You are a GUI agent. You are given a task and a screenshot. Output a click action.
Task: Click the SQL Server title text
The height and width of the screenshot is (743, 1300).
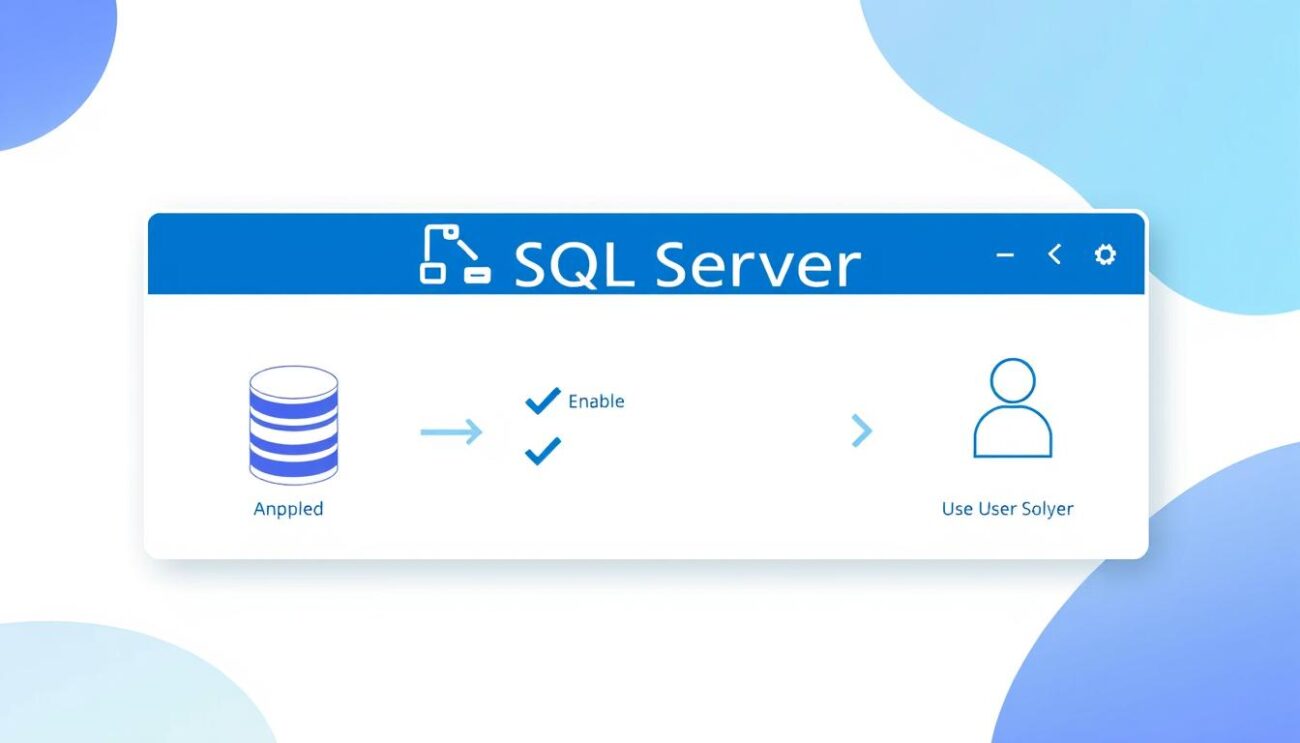tap(687, 263)
